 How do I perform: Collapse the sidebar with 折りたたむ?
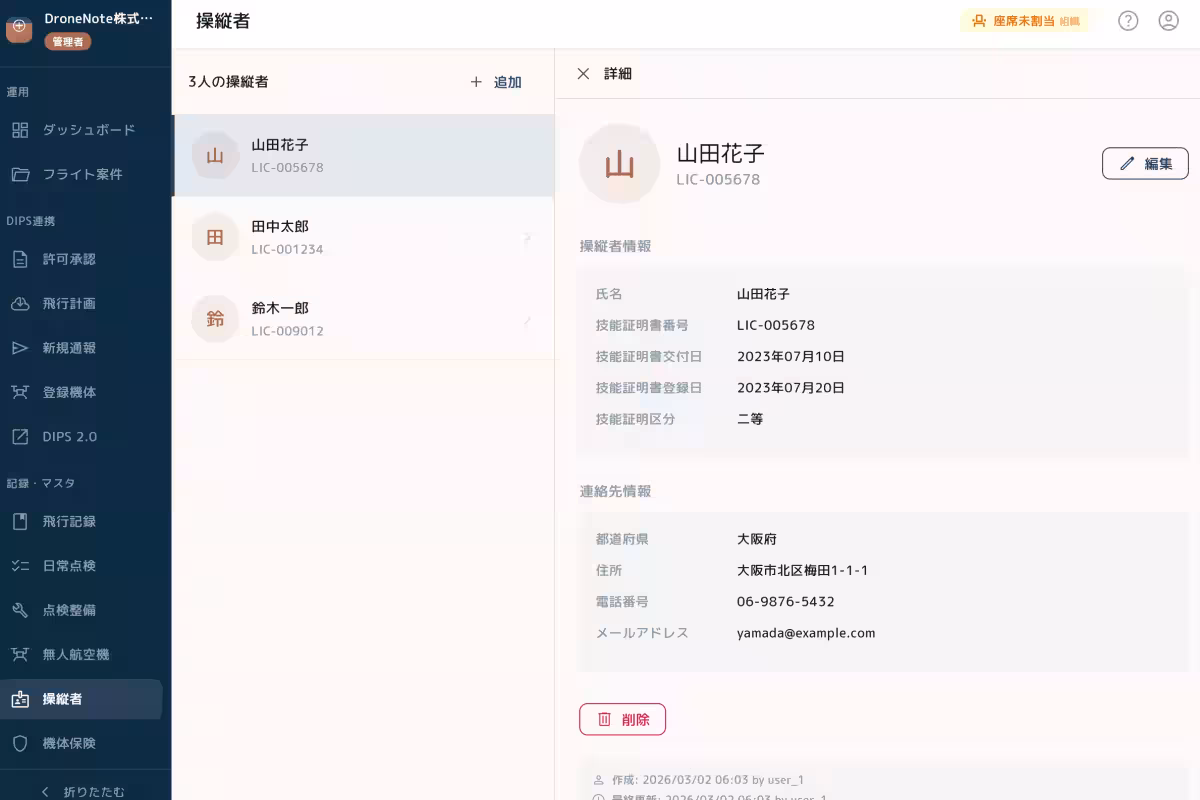(x=86, y=791)
